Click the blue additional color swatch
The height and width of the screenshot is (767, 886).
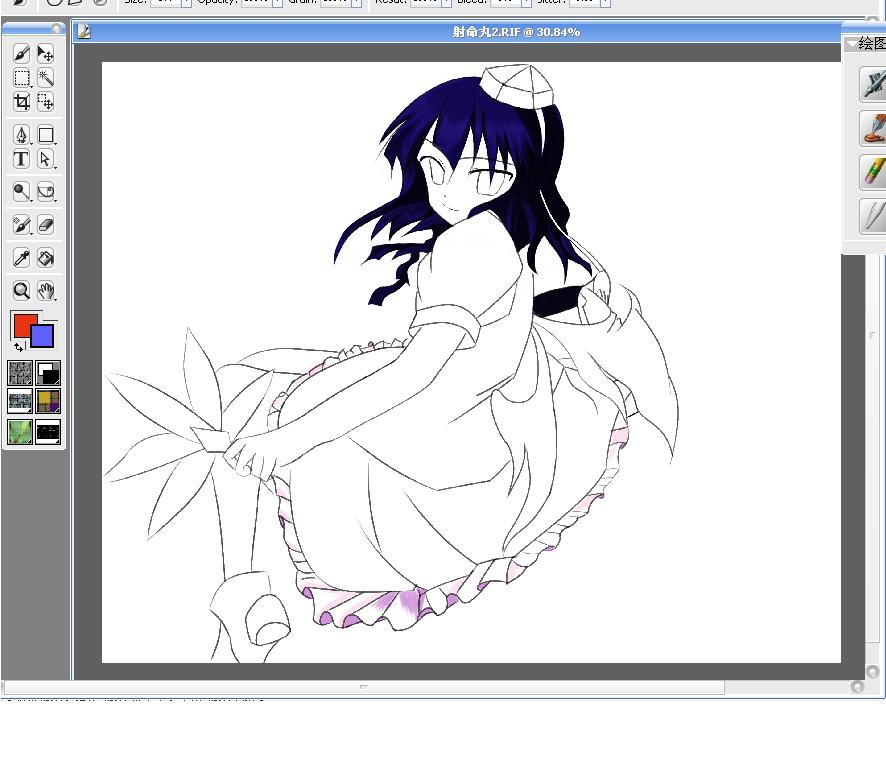42,336
